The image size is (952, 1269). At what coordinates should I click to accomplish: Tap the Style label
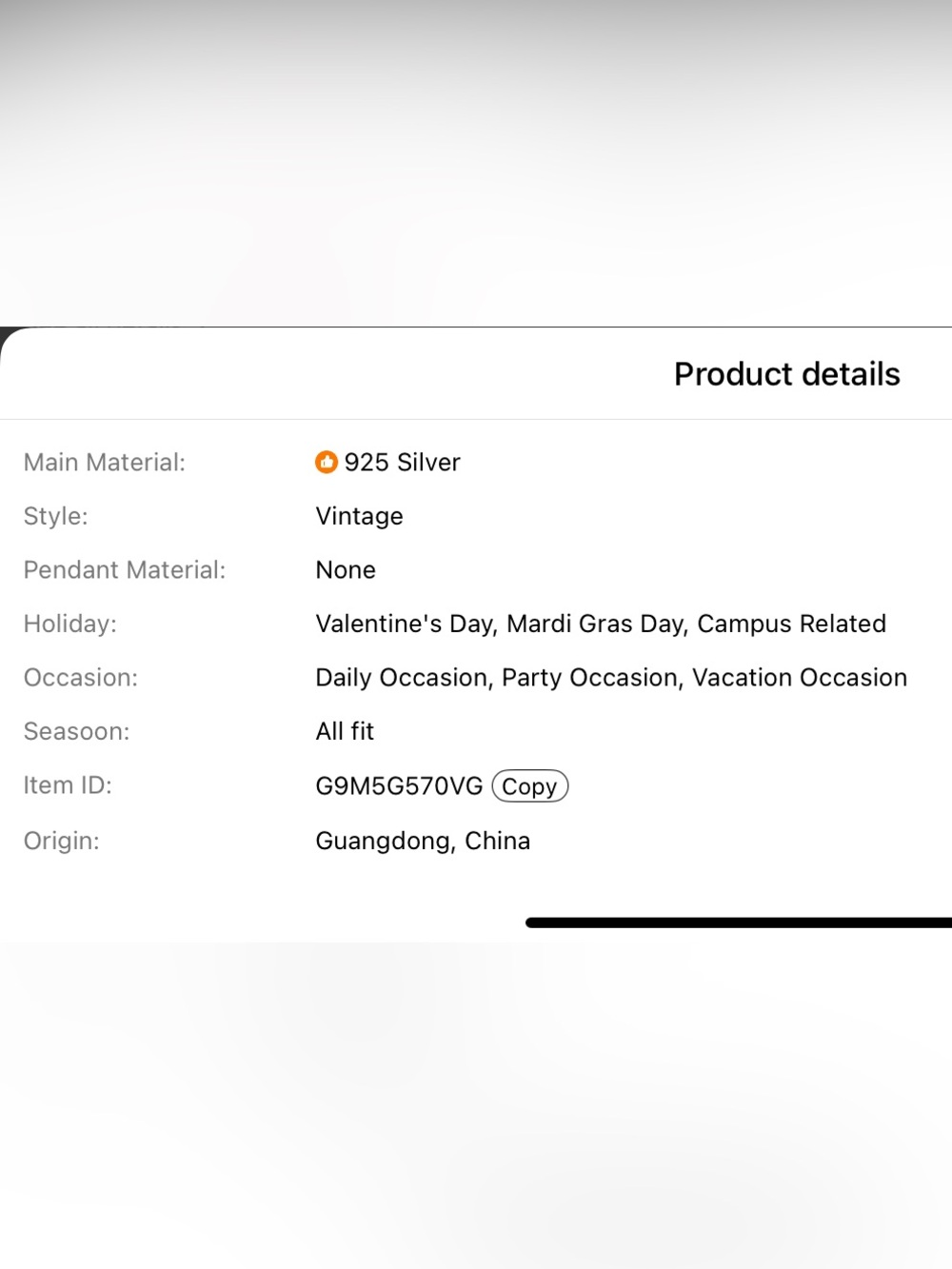click(x=56, y=516)
